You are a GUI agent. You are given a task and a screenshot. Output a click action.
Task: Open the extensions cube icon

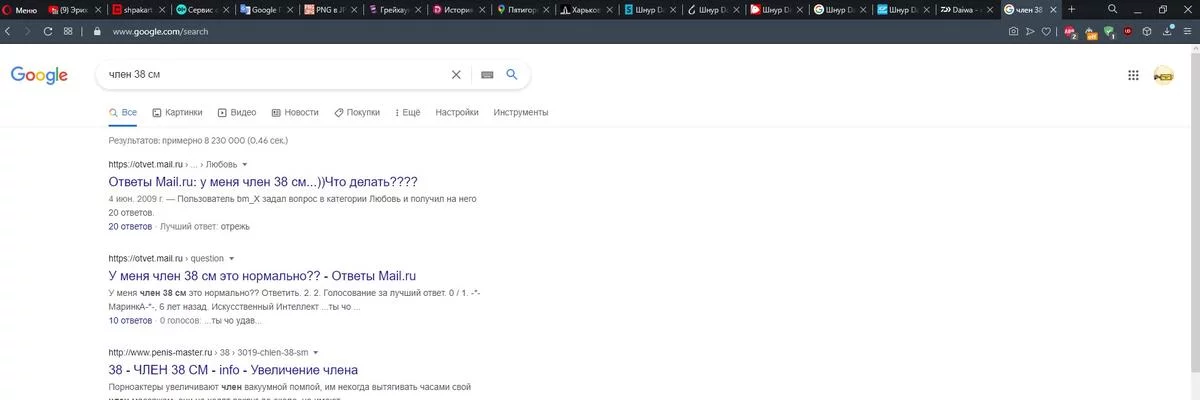coord(1147,31)
